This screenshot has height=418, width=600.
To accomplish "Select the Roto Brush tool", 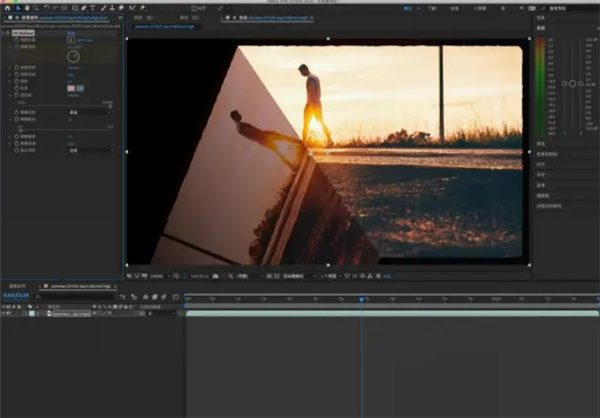I will (x=132, y=8).
